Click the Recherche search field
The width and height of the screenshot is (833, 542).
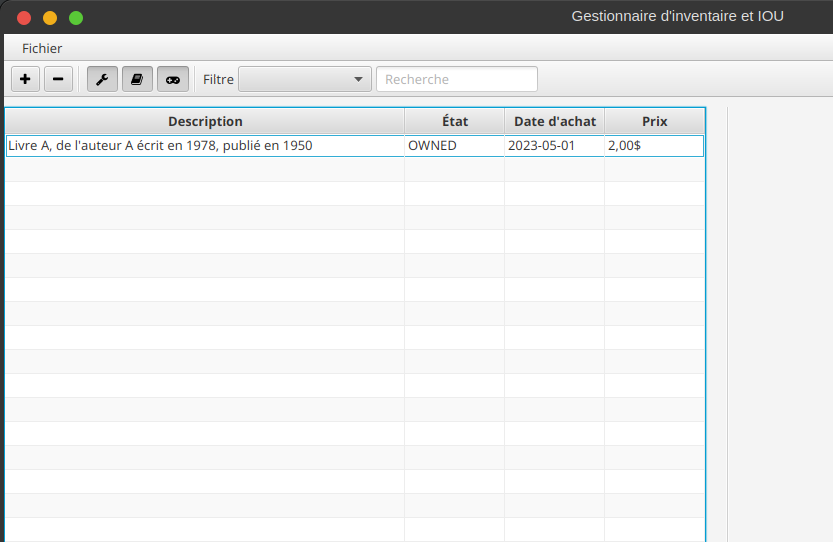pos(457,79)
